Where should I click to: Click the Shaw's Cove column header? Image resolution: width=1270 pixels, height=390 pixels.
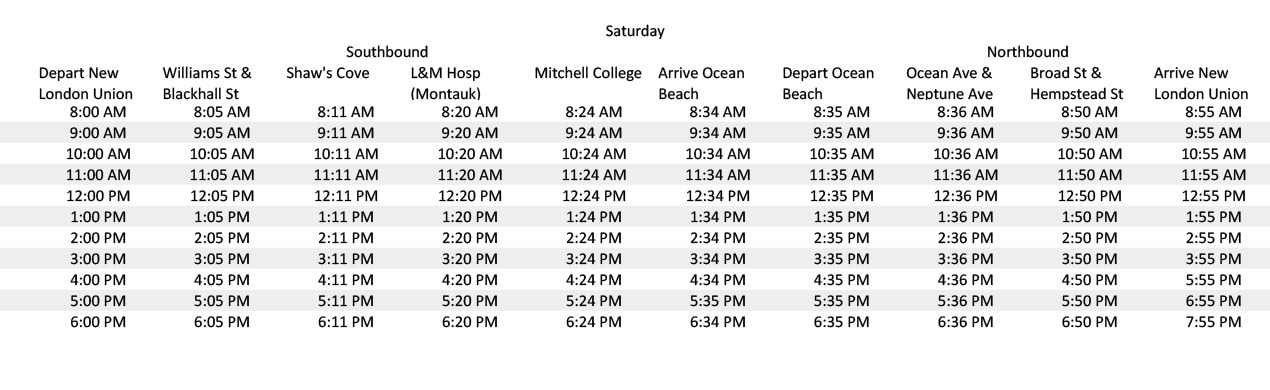point(328,73)
